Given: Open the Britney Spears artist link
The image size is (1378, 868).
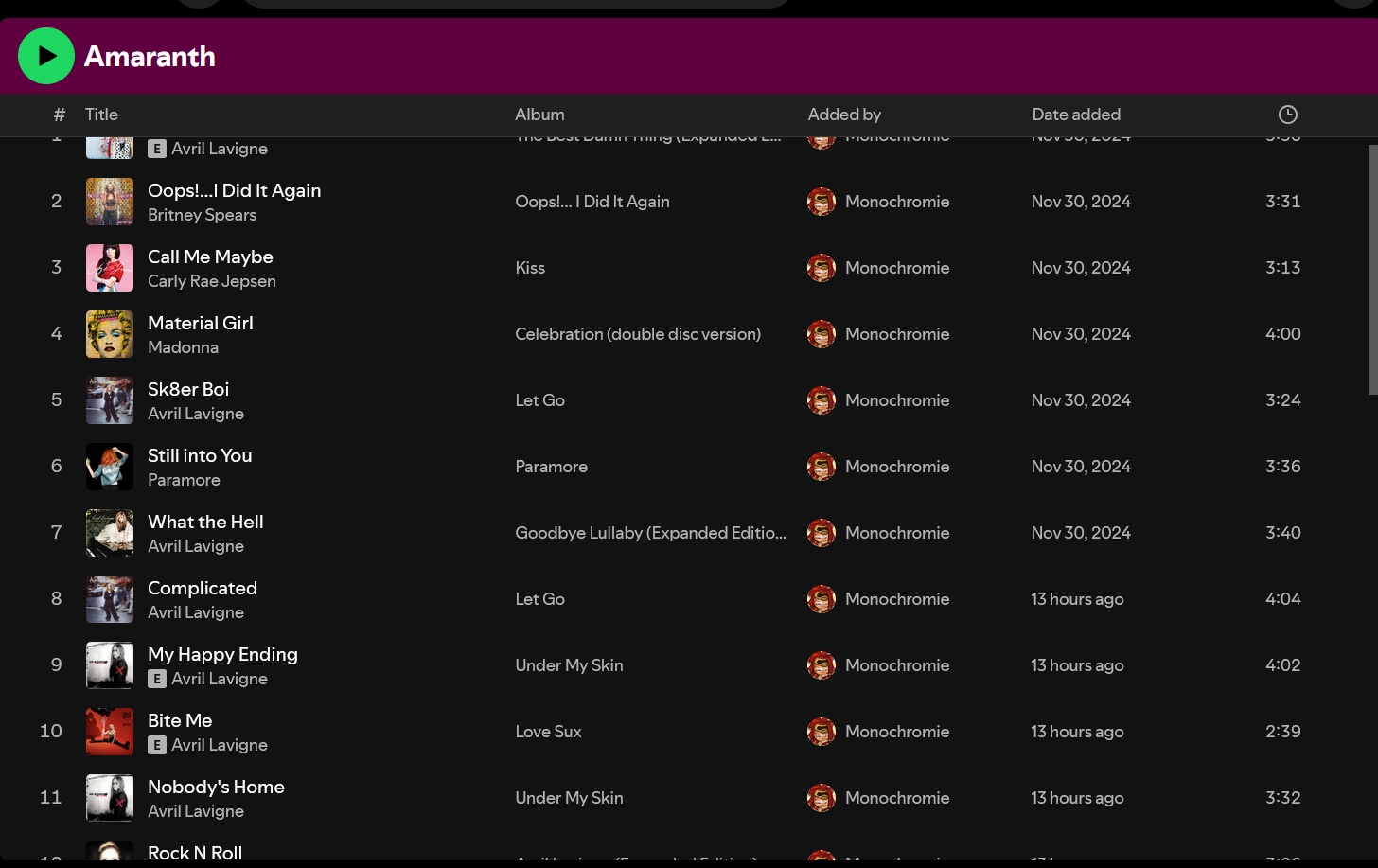Looking at the screenshot, I should (x=202, y=215).
